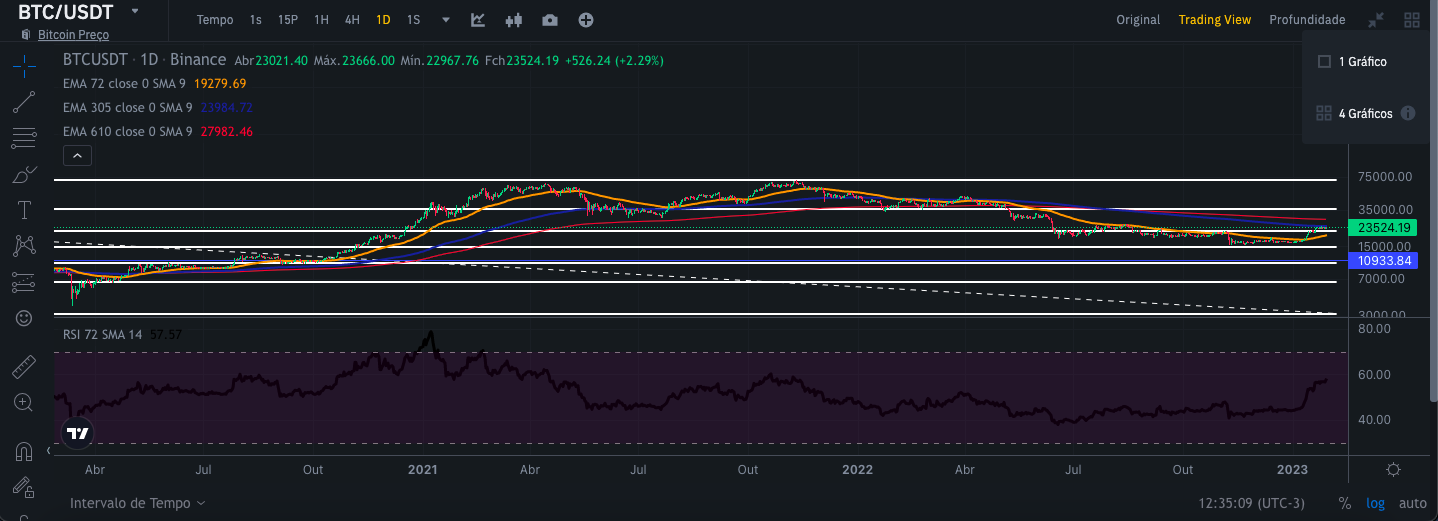Select the ruler measure tool
The image size is (1438, 521).
[x=24, y=366]
